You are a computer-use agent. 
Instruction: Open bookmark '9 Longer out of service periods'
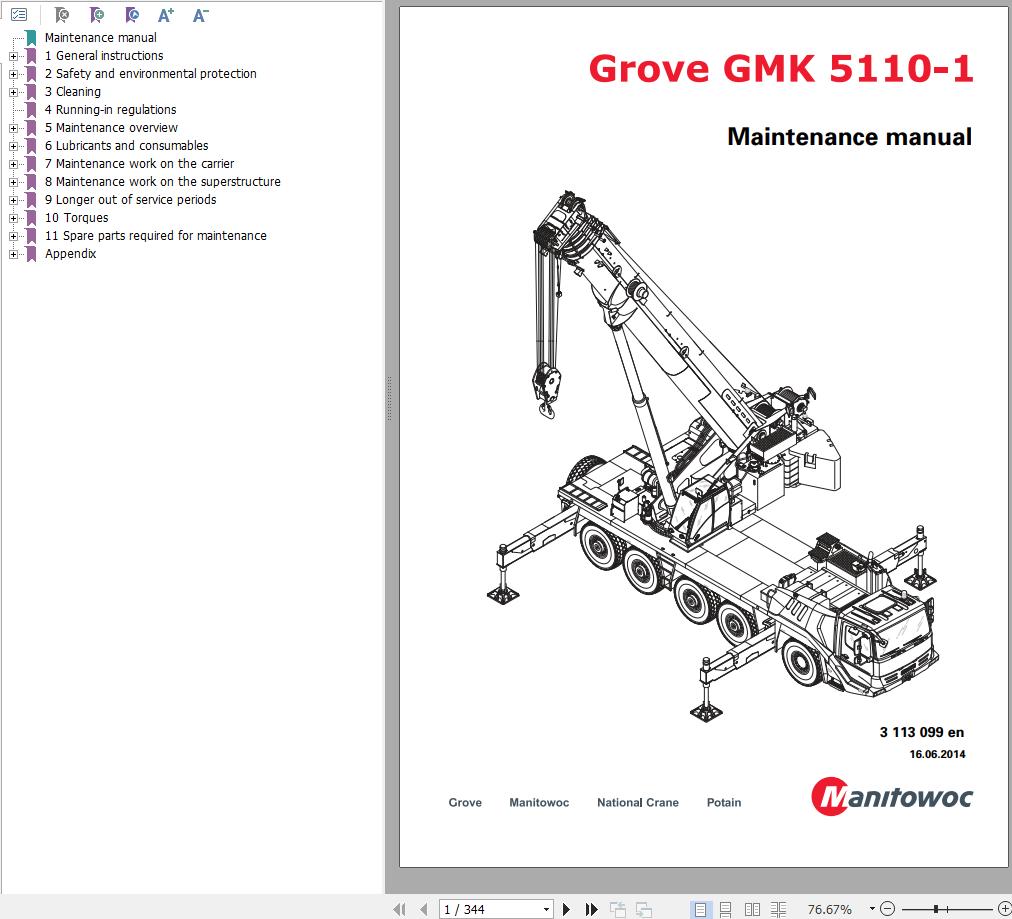pos(130,200)
